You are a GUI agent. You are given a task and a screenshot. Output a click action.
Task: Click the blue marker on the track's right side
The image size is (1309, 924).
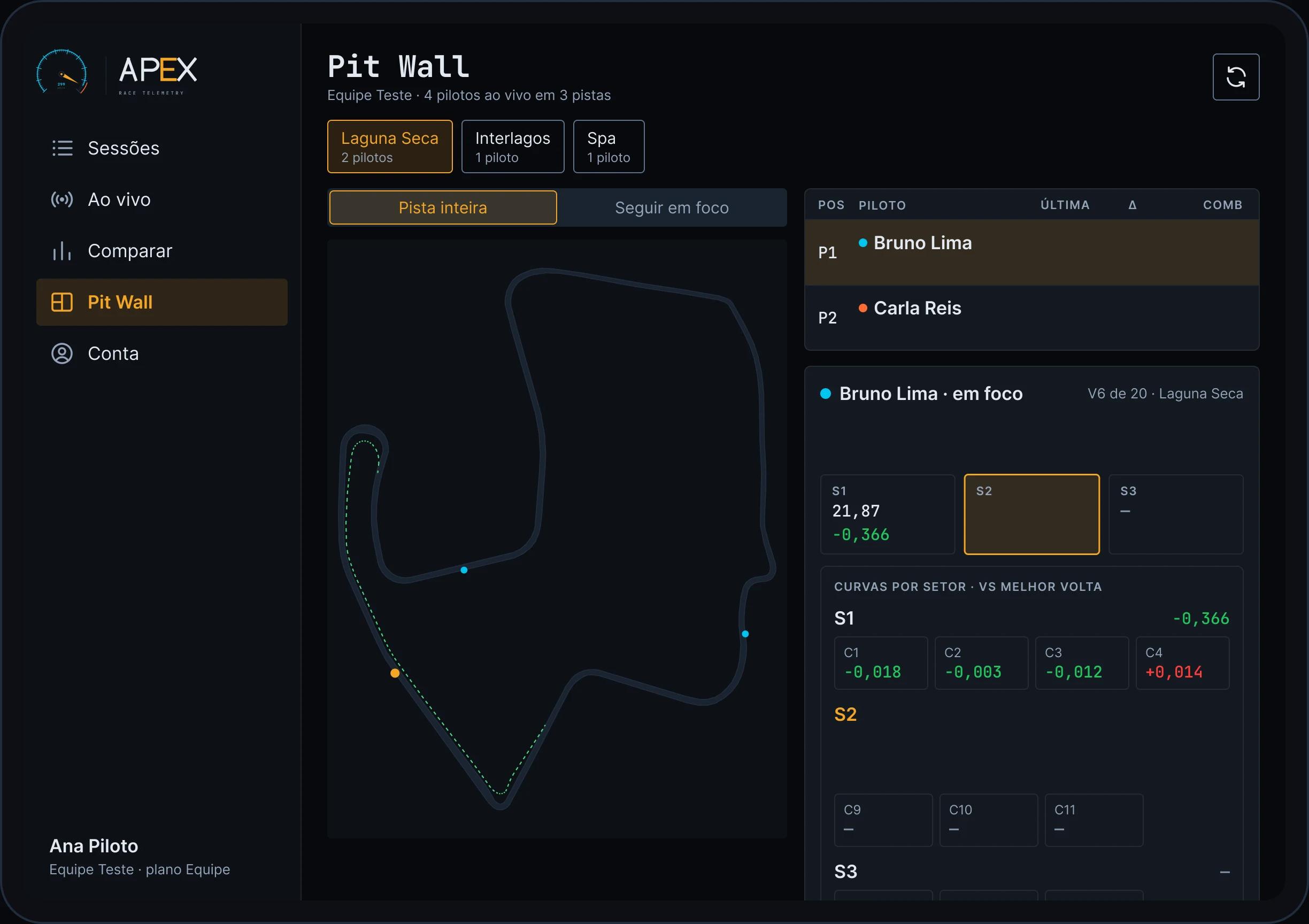(x=745, y=634)
